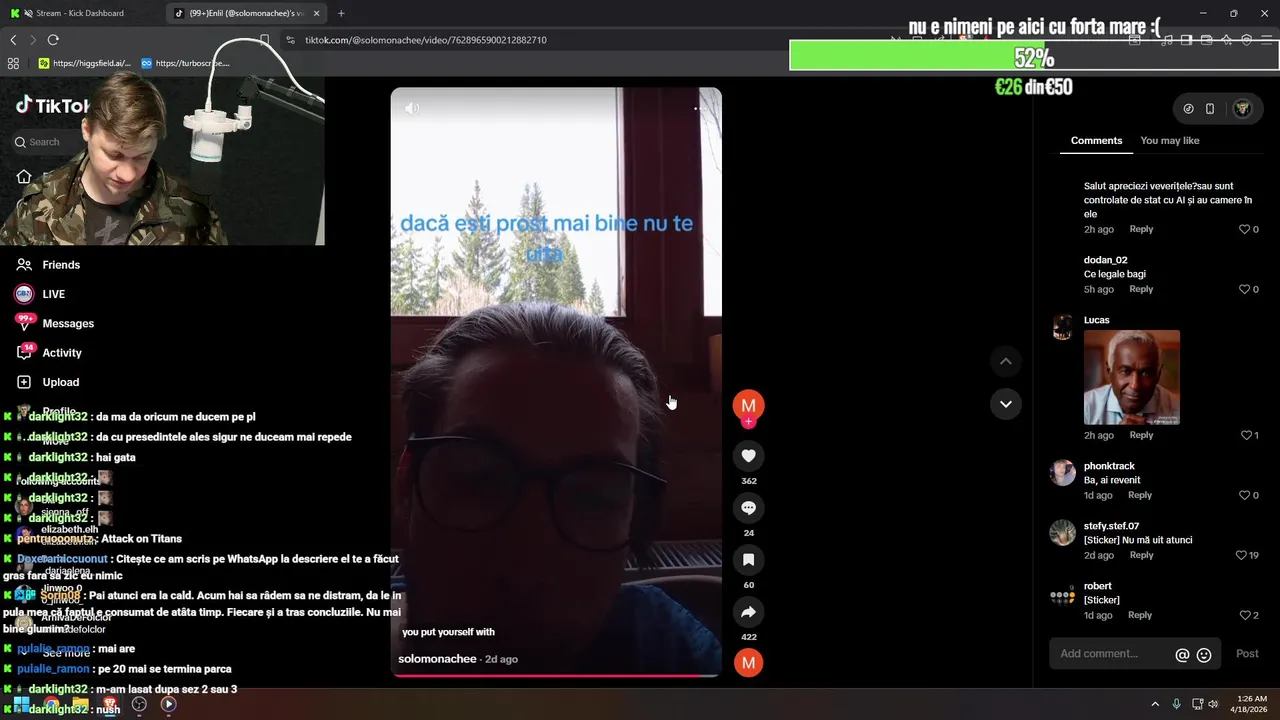Open Messages in TikTok sidebar
This screenshot has height=720, width=1280.
pyautogui.click(x=55, y=323)
